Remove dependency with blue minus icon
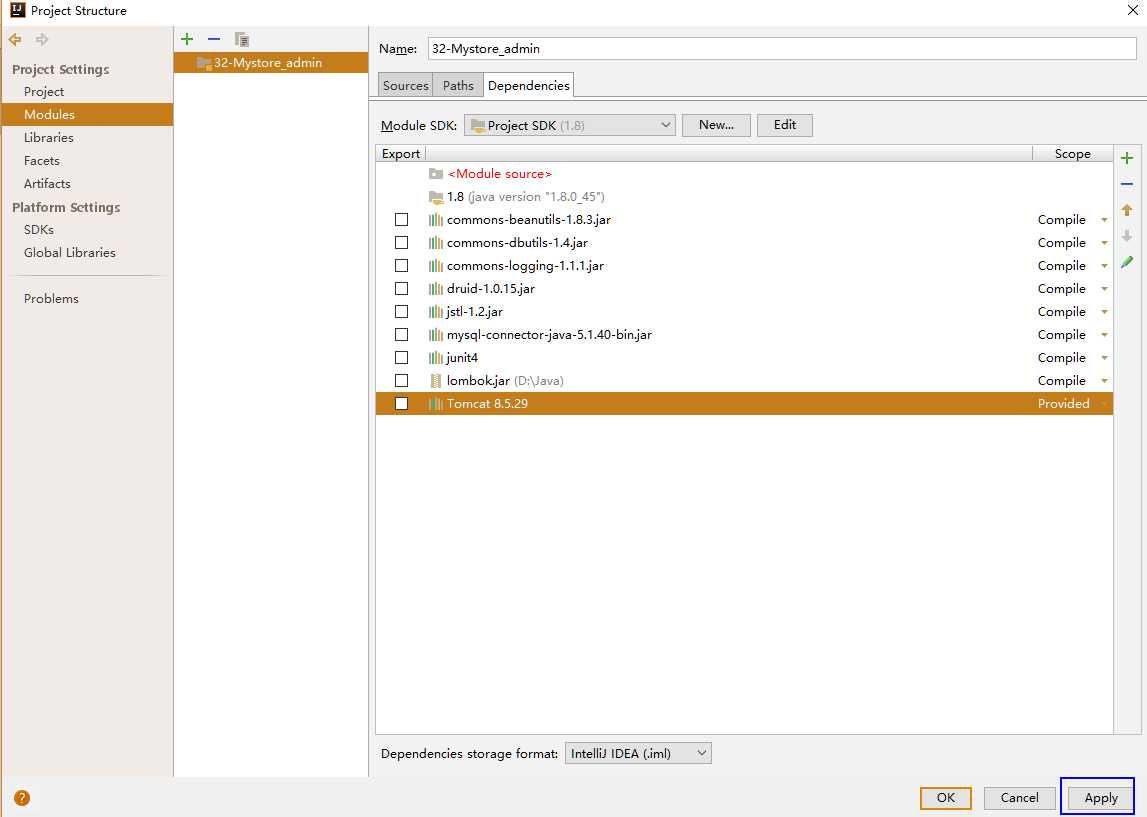The image size is (1147, 817). pyautogui.click(x=1127, y=184)
